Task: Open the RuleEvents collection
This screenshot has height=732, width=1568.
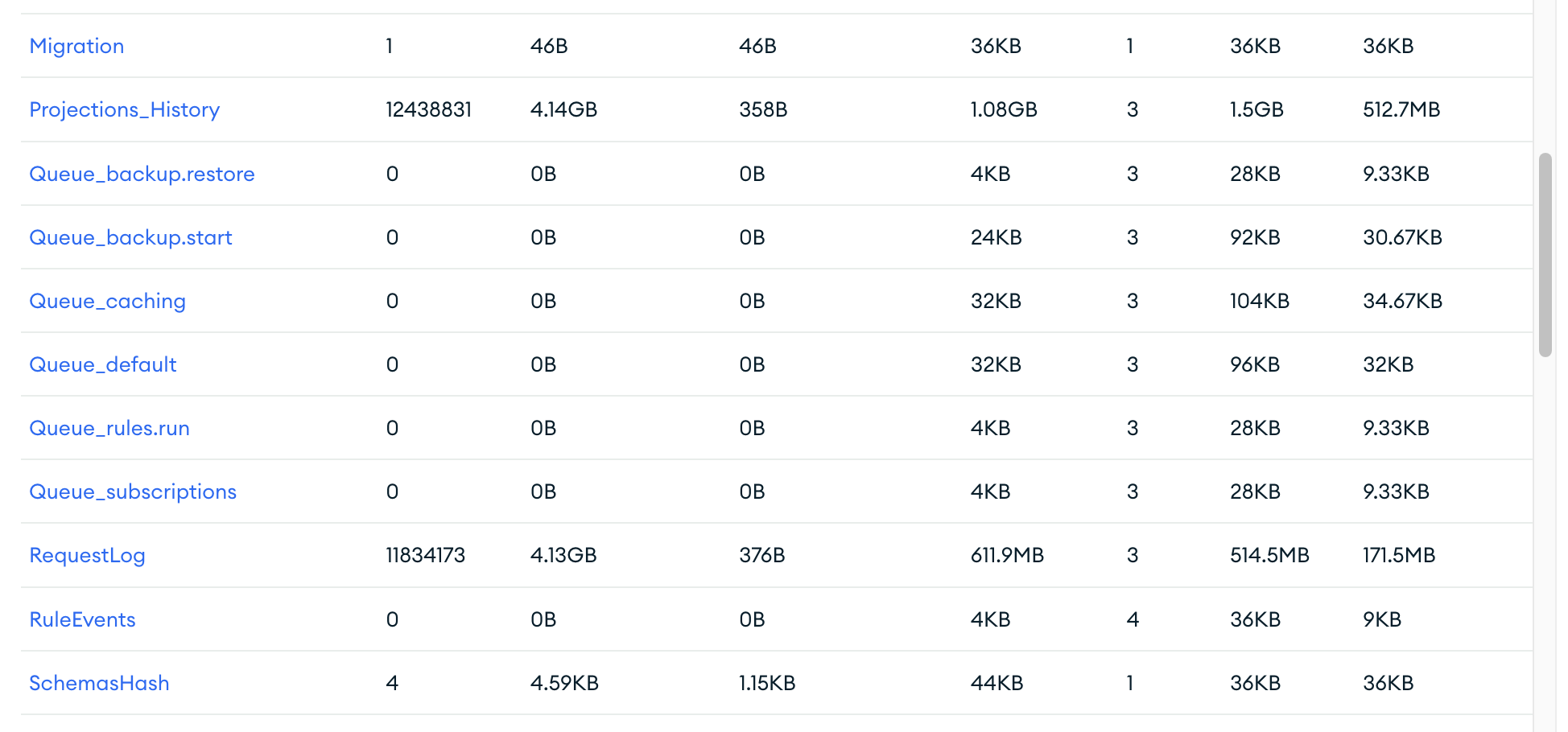Action: point(82,619)
